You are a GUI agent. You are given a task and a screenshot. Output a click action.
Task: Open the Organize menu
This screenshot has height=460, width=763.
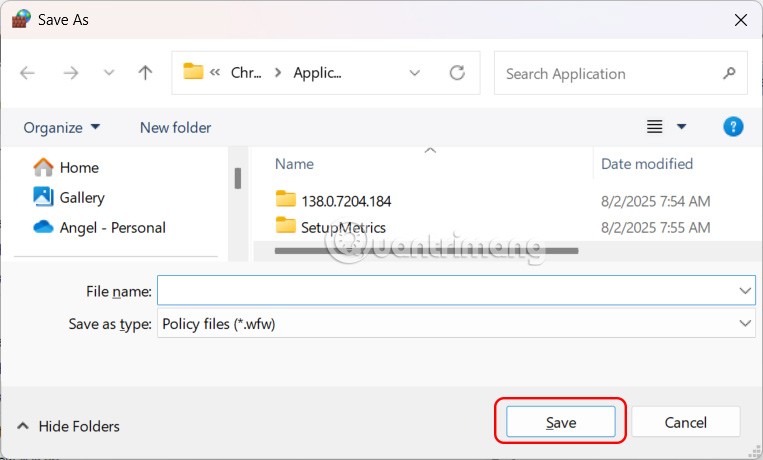coord(62,127)
